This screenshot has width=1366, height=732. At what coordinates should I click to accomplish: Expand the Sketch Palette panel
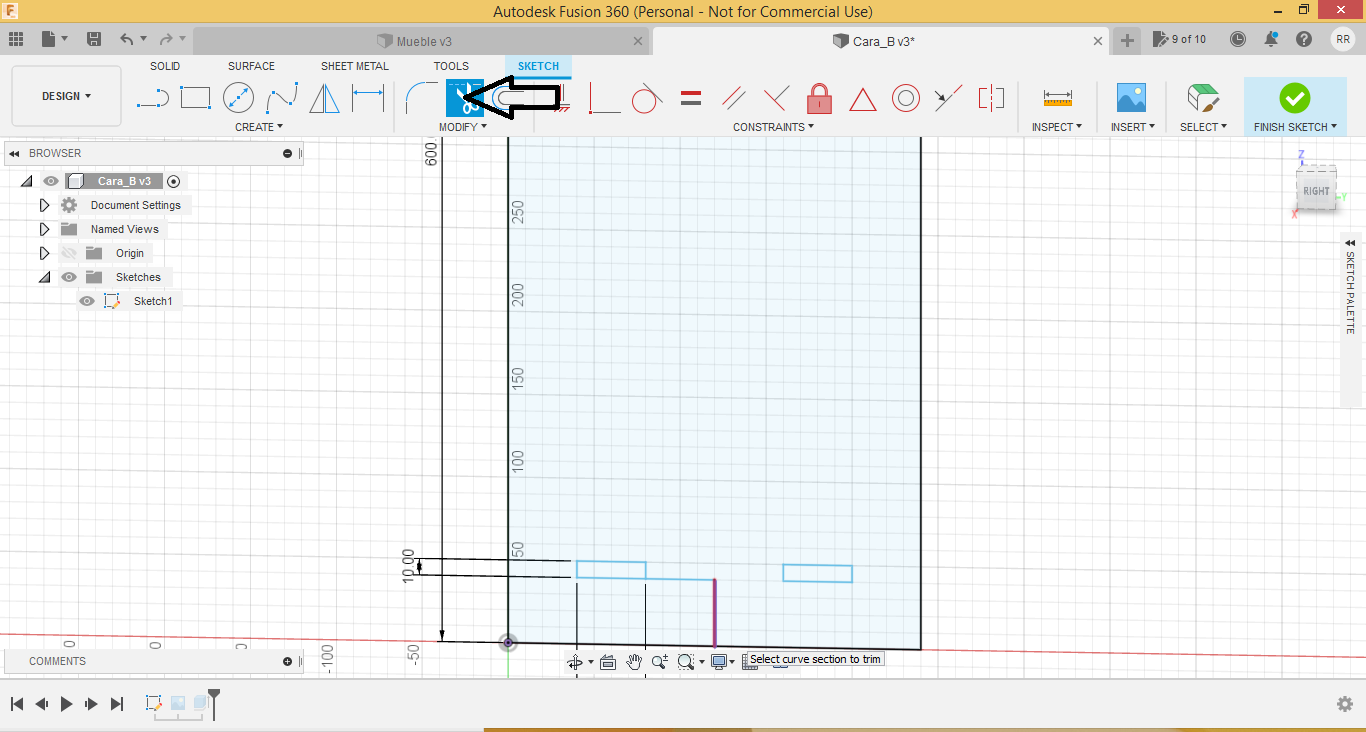[x=1350, y=242]
